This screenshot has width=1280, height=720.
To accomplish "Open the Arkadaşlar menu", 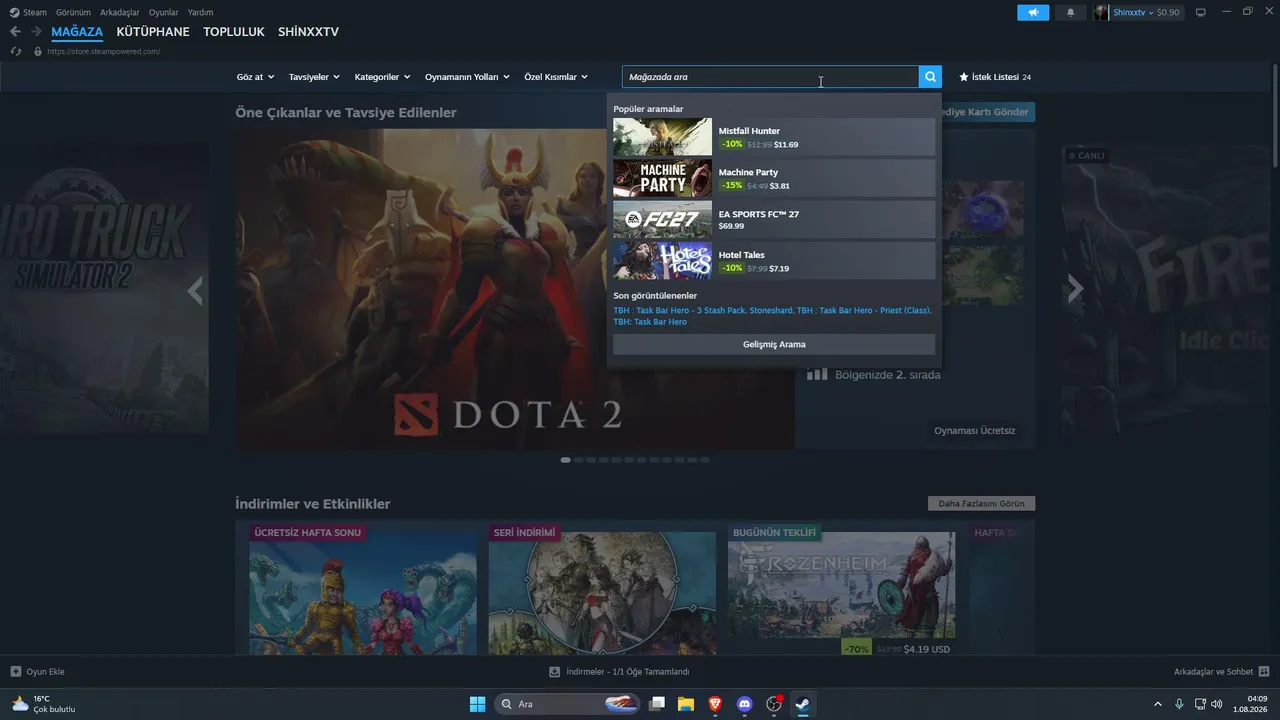I will pos(120,12).
